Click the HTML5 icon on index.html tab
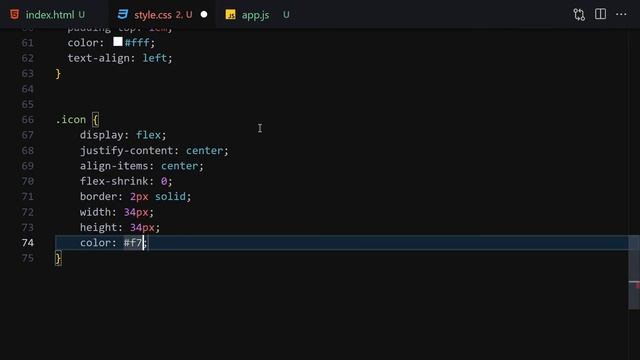The height and width of the screenshot is (360, 640). [x=15, y=15]
